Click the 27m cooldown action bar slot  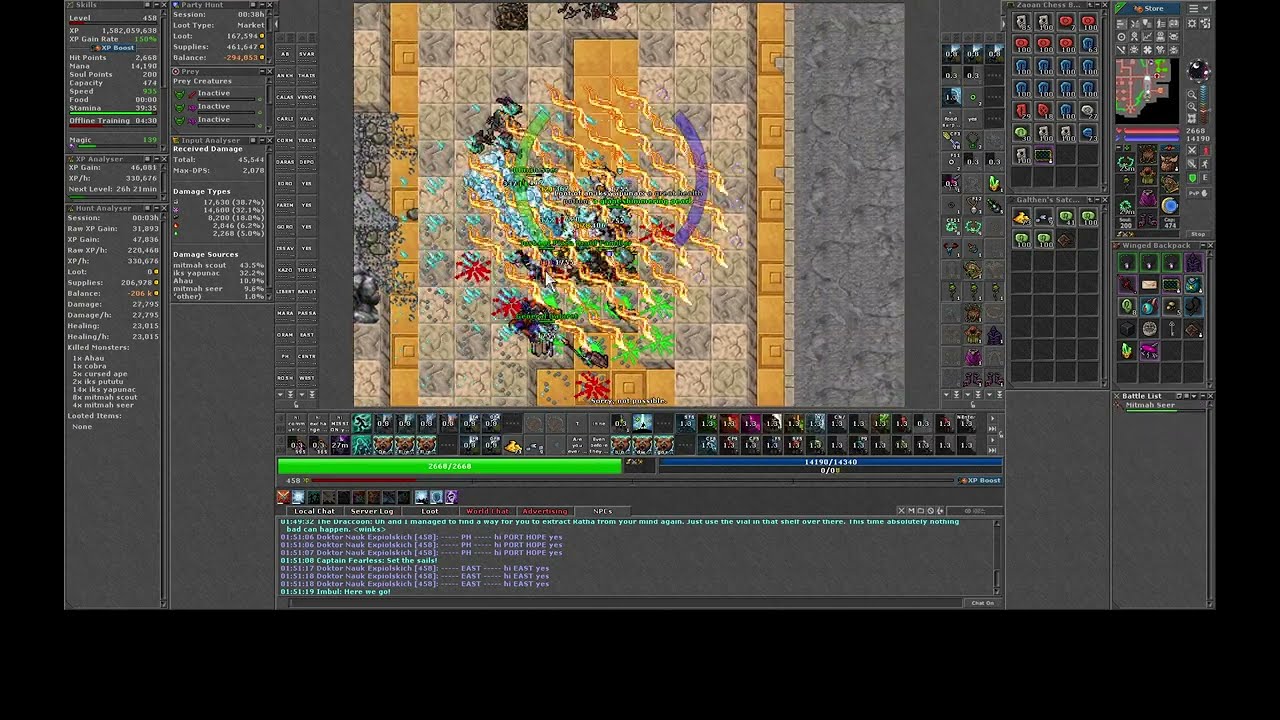coord(339,446)
